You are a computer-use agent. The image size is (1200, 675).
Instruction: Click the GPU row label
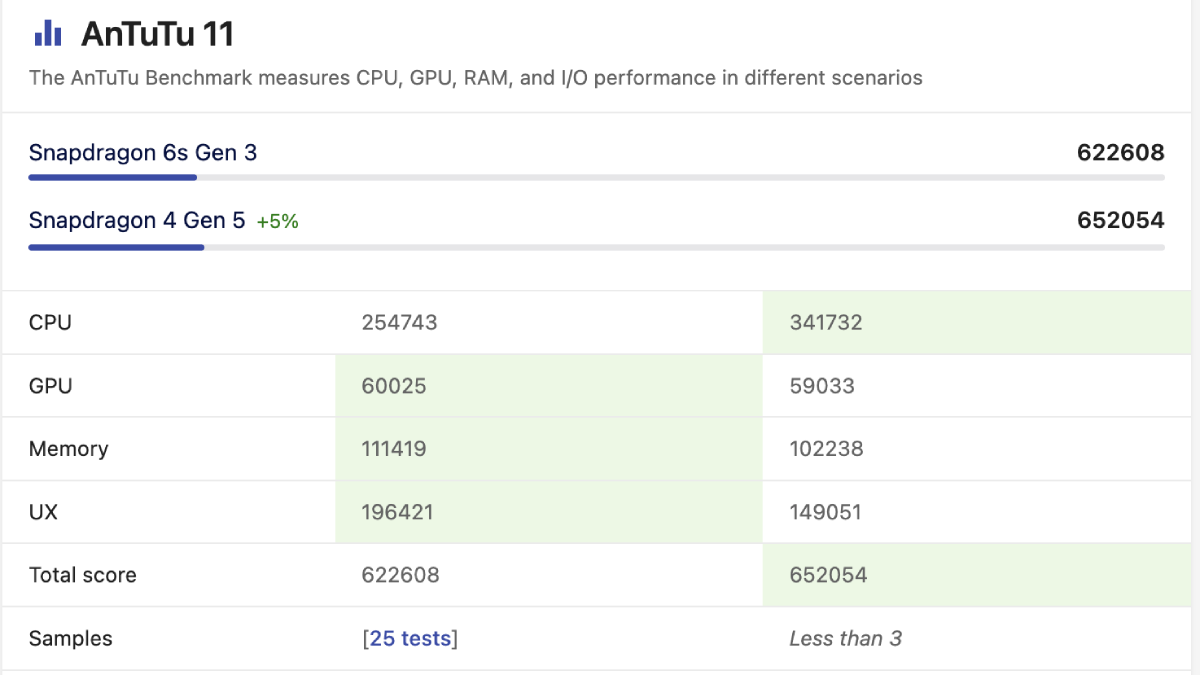51,385
